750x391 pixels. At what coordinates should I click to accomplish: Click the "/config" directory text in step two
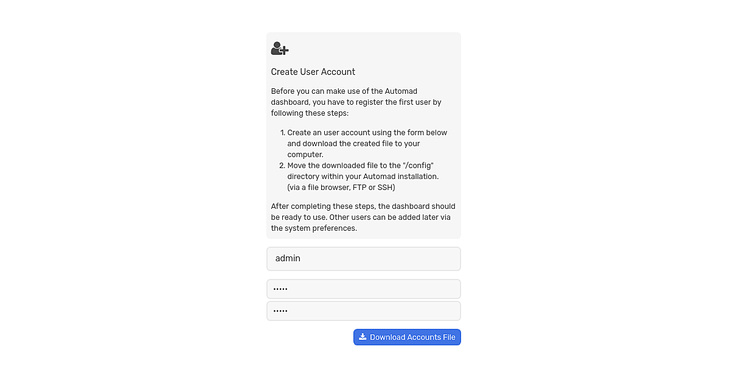tap(418, 166)
